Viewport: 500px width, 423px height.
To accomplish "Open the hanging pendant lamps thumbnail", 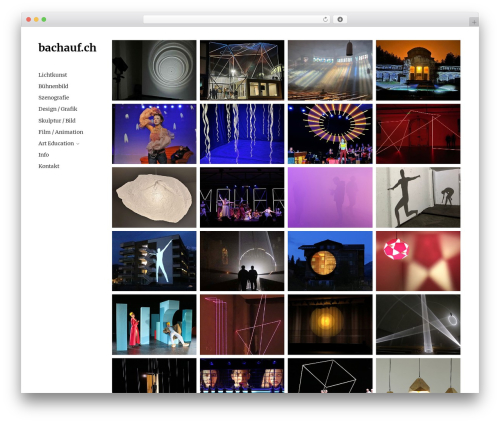I will (418, 376).
